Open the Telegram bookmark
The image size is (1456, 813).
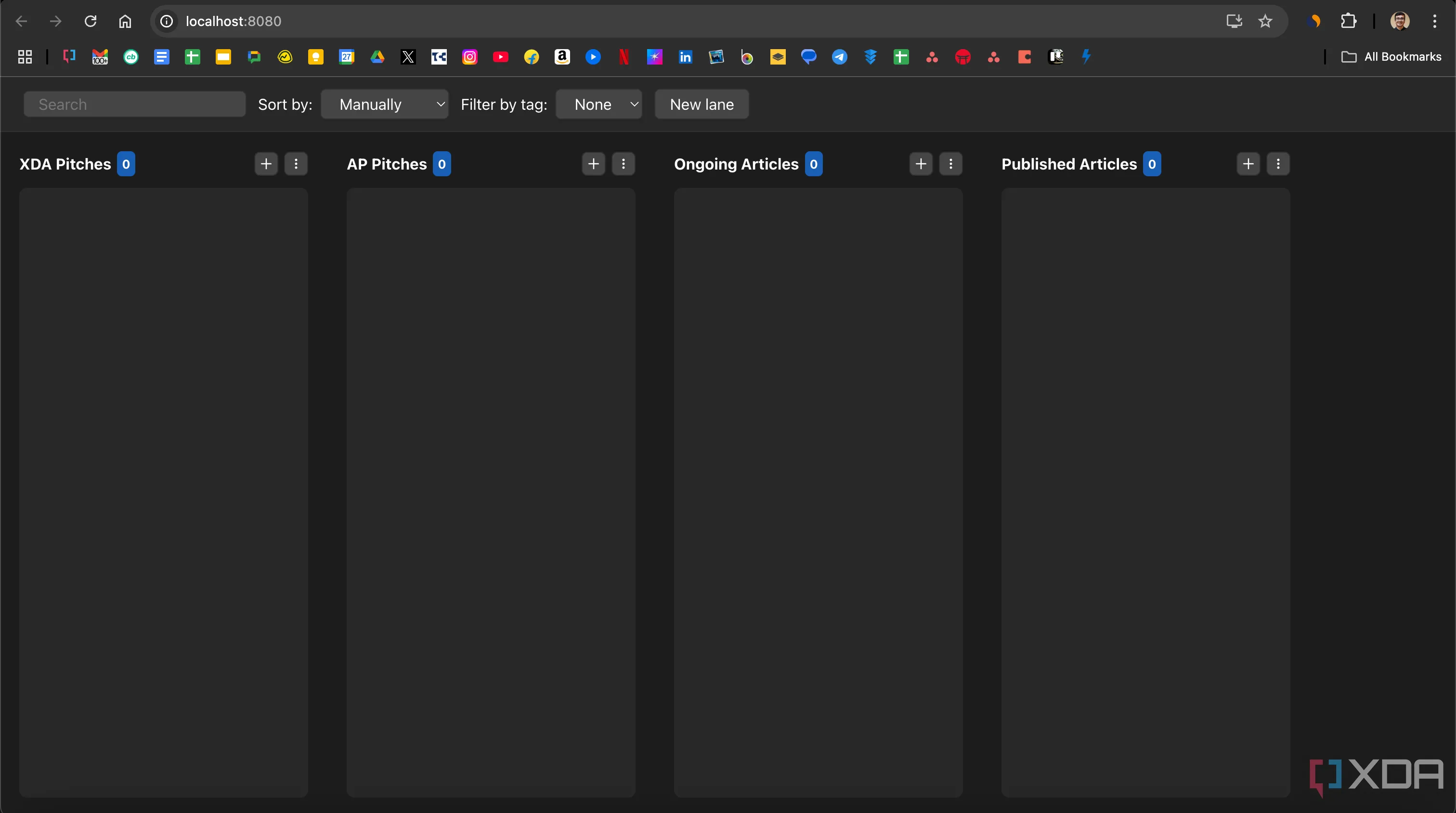coord(839,56)
